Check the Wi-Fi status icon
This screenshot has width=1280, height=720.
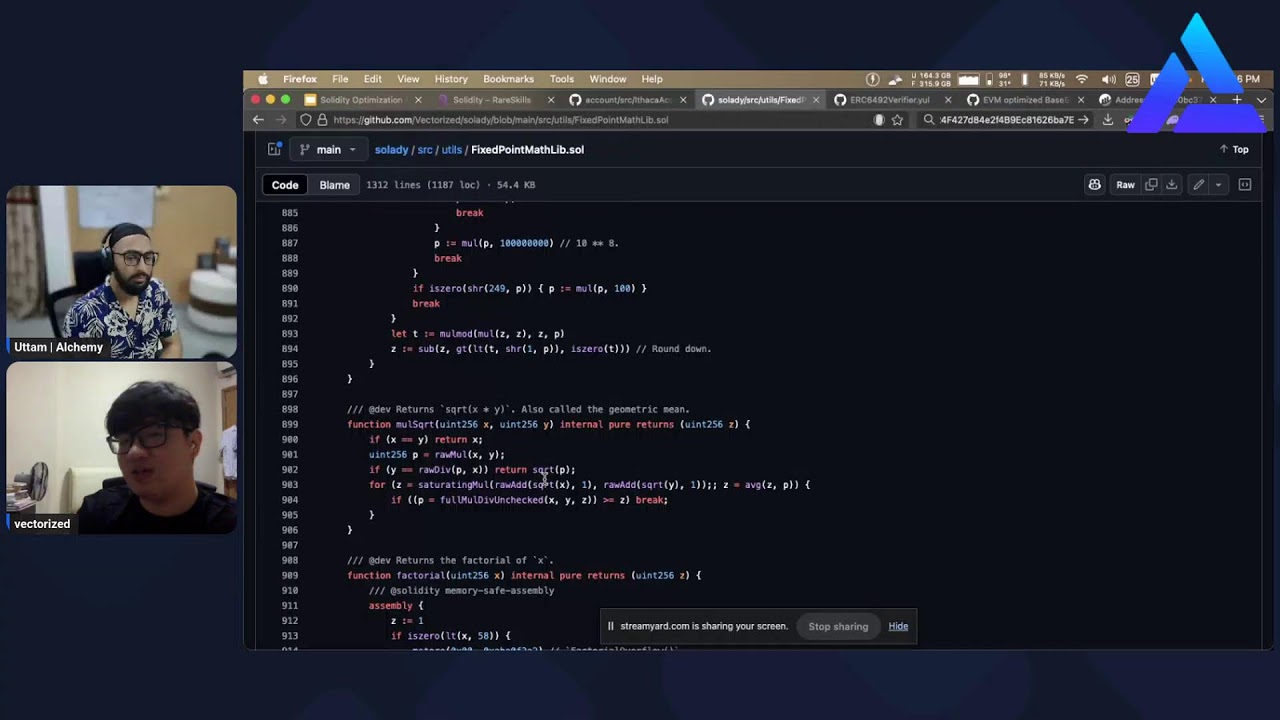(x=1081, y=79)
